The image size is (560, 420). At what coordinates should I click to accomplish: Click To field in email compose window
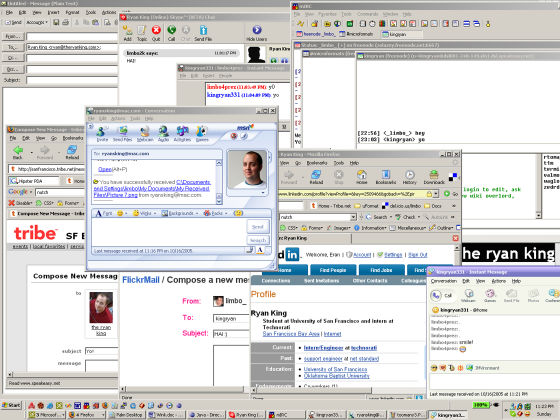pos(72,47)
